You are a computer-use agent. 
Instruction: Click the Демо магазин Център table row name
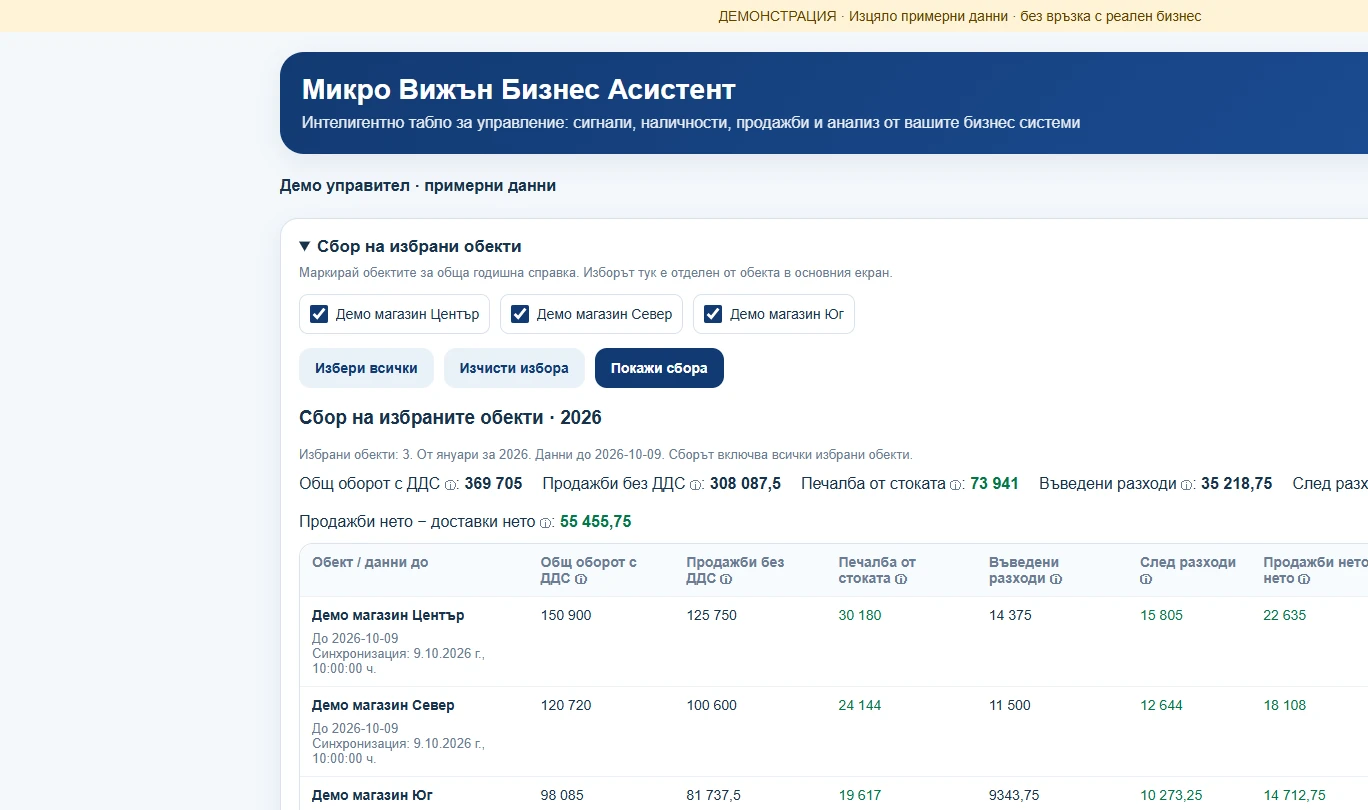pos(388,615)
